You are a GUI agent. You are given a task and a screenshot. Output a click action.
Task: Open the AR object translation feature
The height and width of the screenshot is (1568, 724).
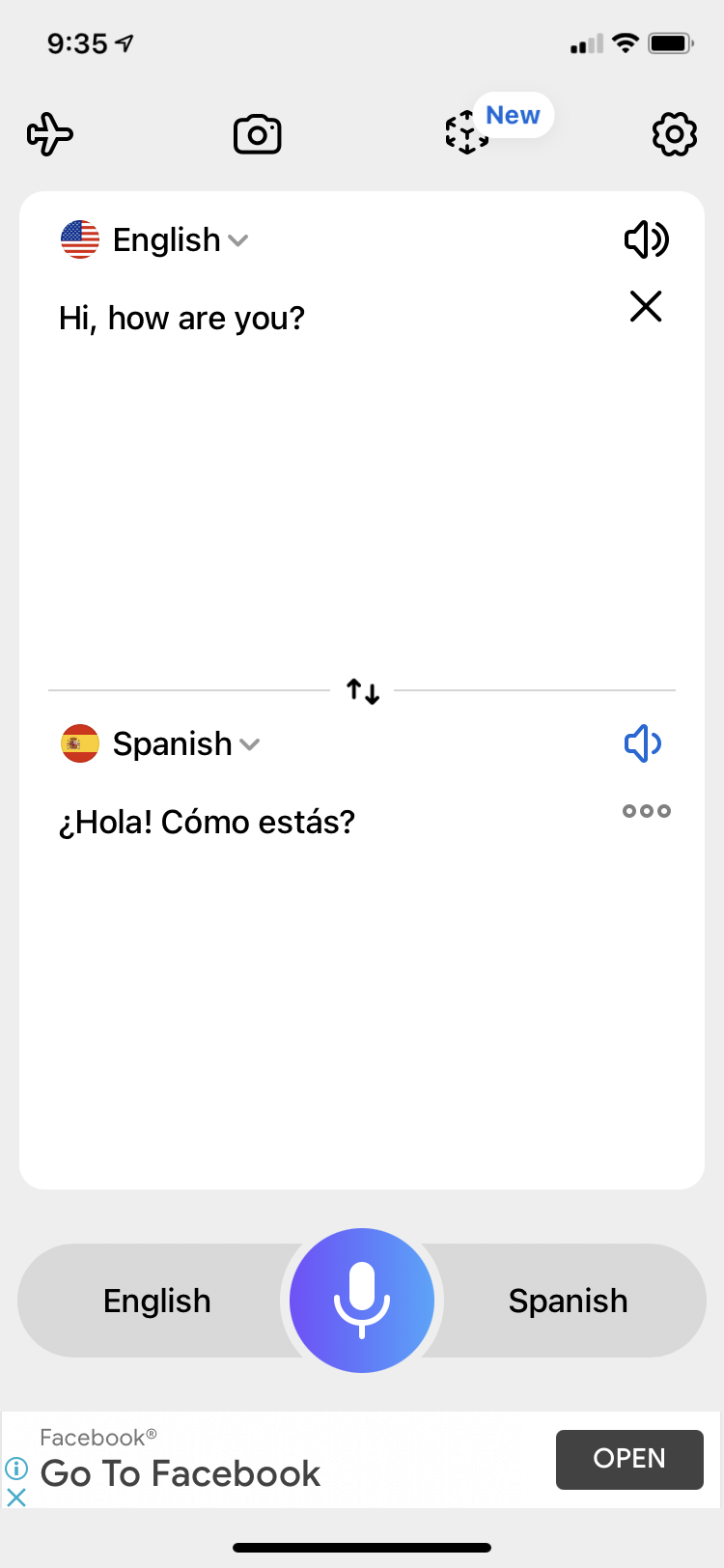(x=467, y=133)
